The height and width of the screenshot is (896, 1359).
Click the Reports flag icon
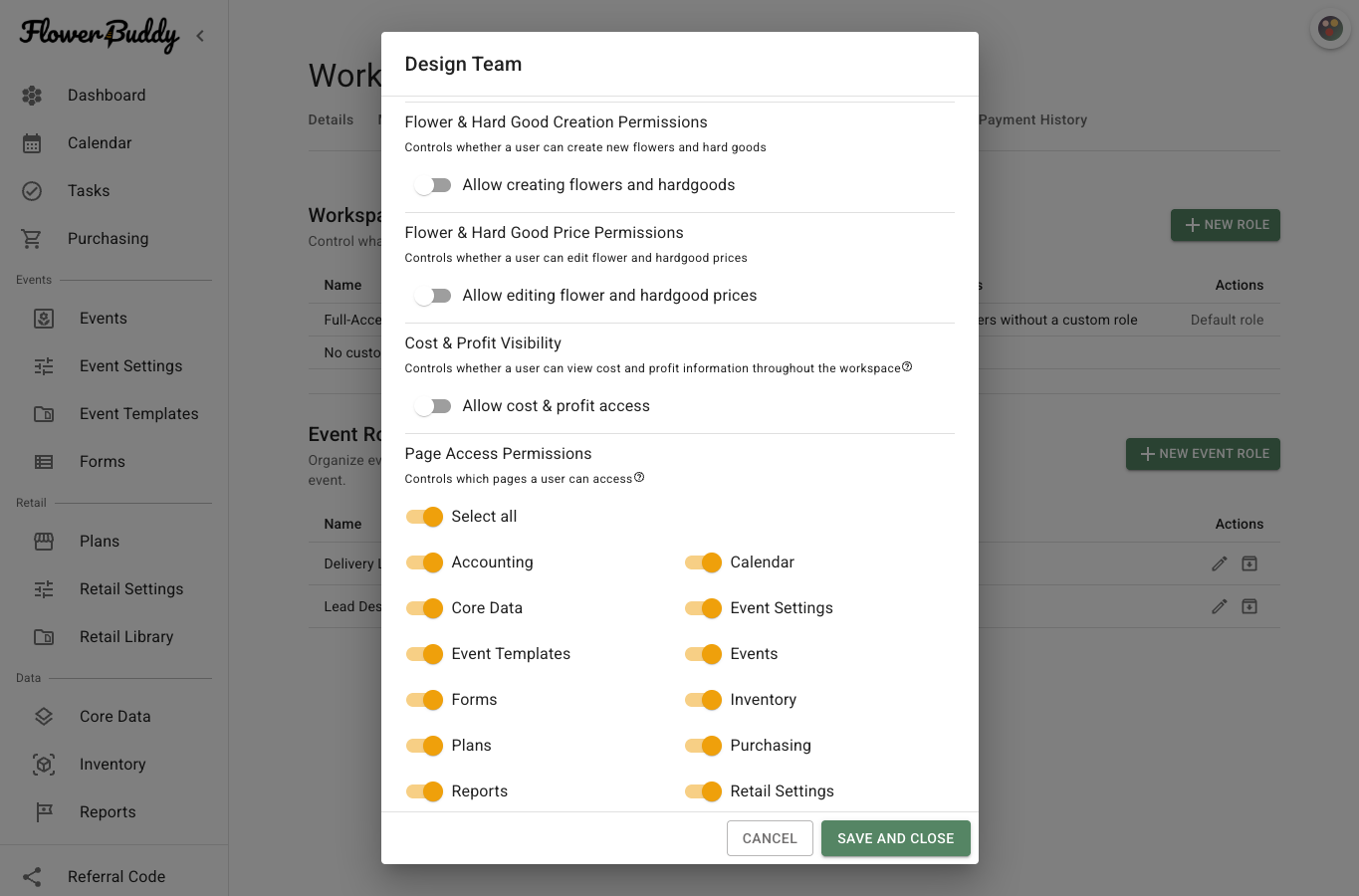click(44, 812)
